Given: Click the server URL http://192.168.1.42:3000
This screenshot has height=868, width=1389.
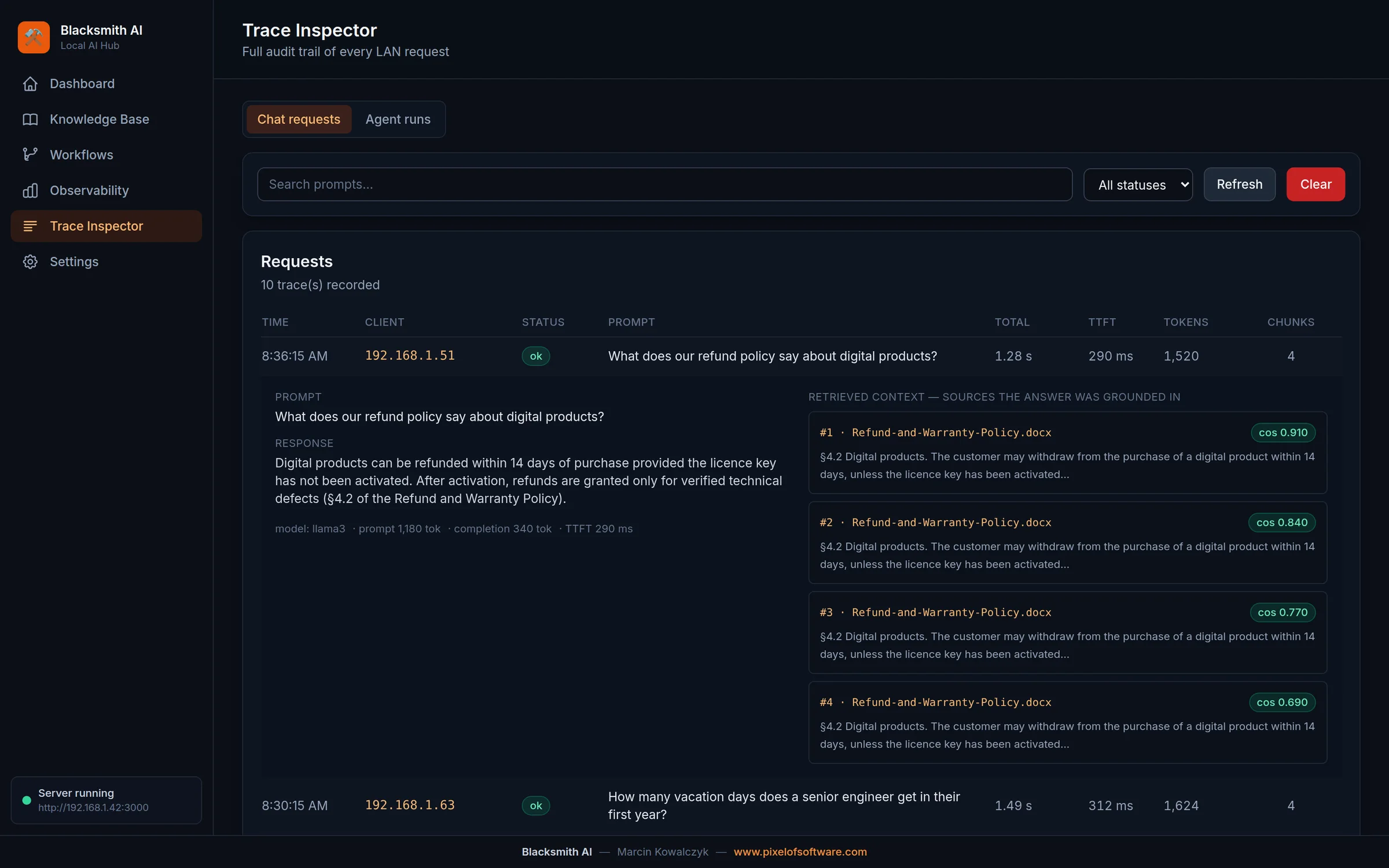Looking at the screenshot, I should click(93, 807).
